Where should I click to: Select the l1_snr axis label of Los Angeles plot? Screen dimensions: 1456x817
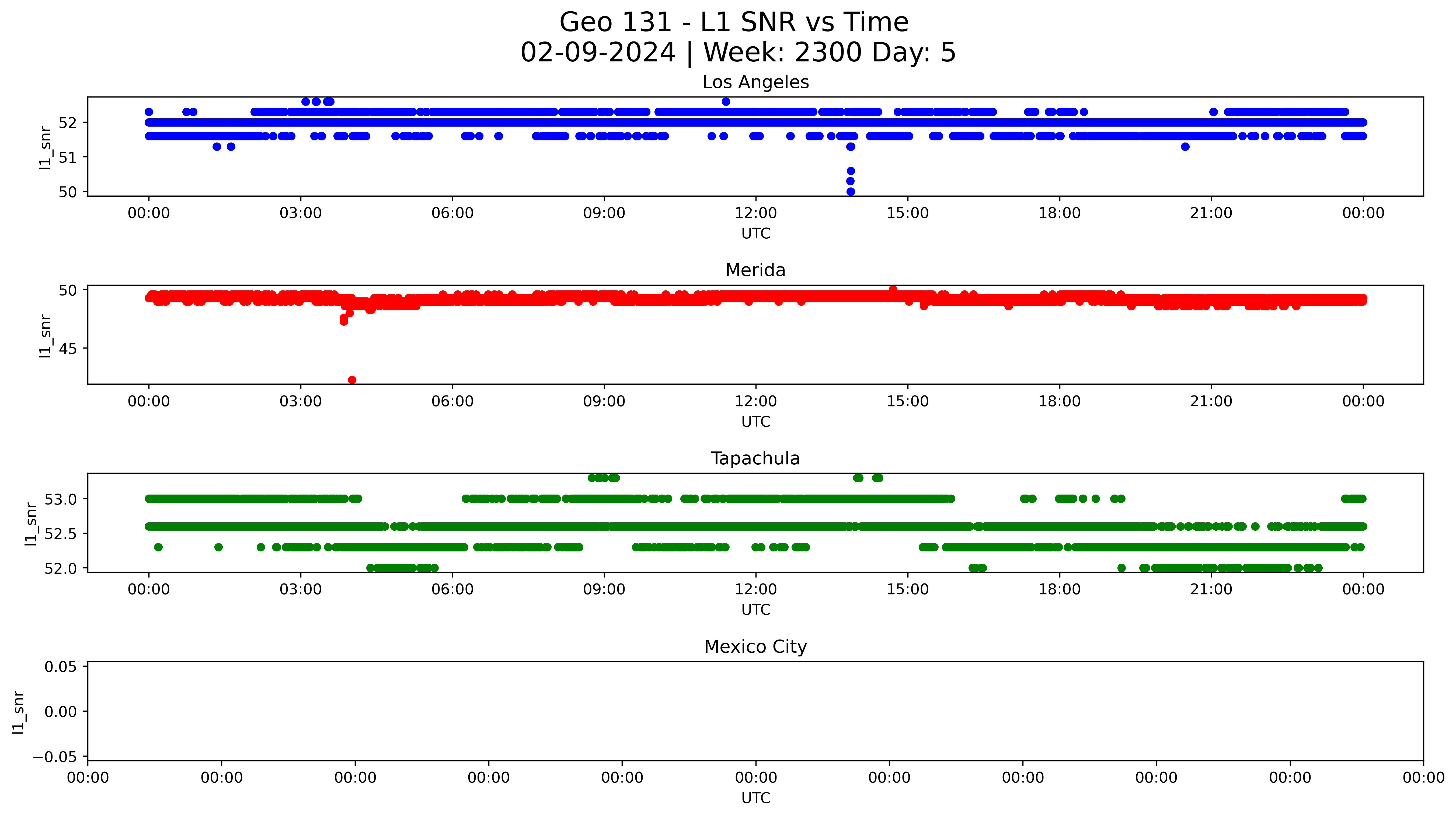[45, 148]
